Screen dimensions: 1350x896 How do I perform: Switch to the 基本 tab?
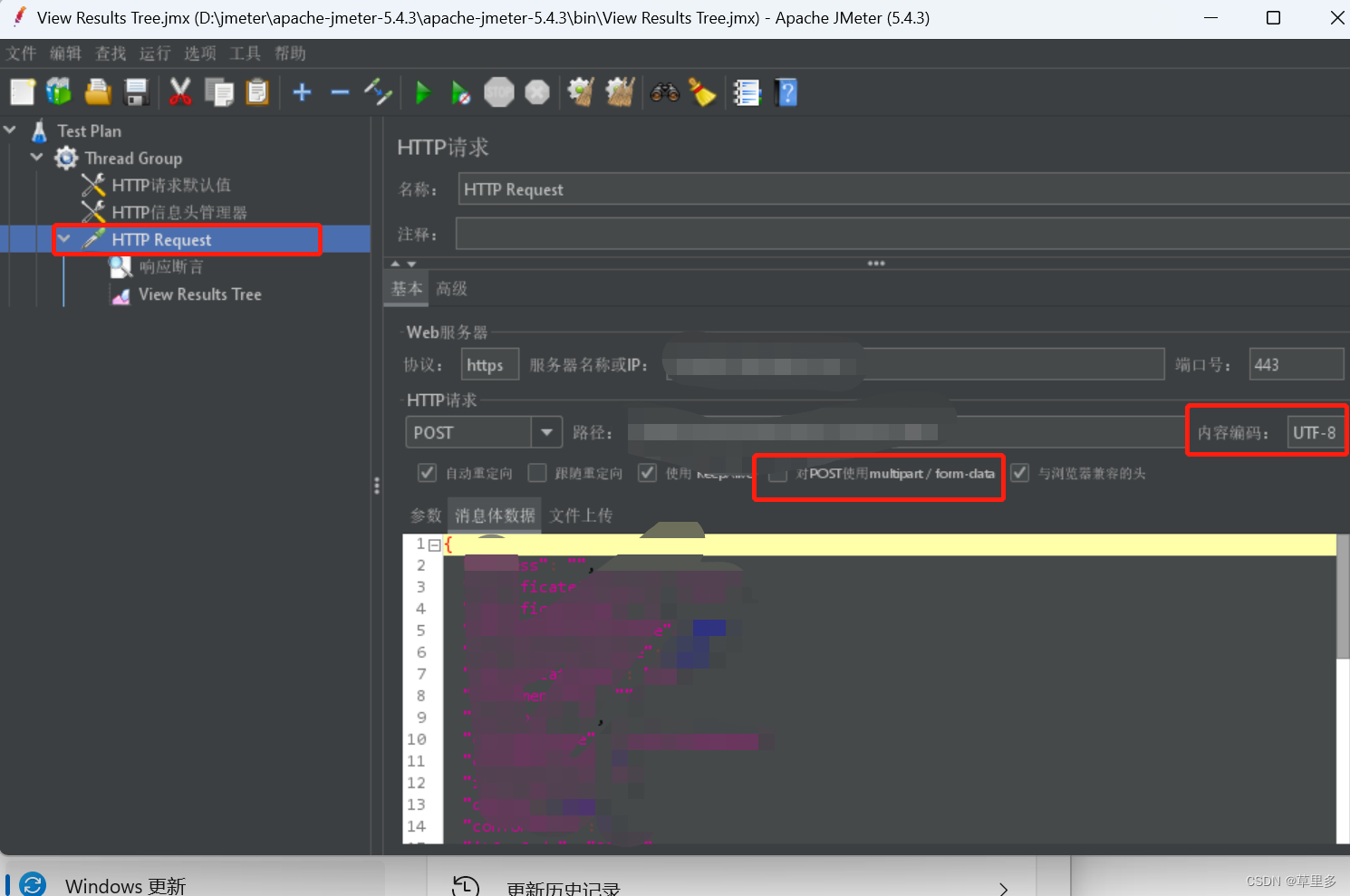click(407, 289)
